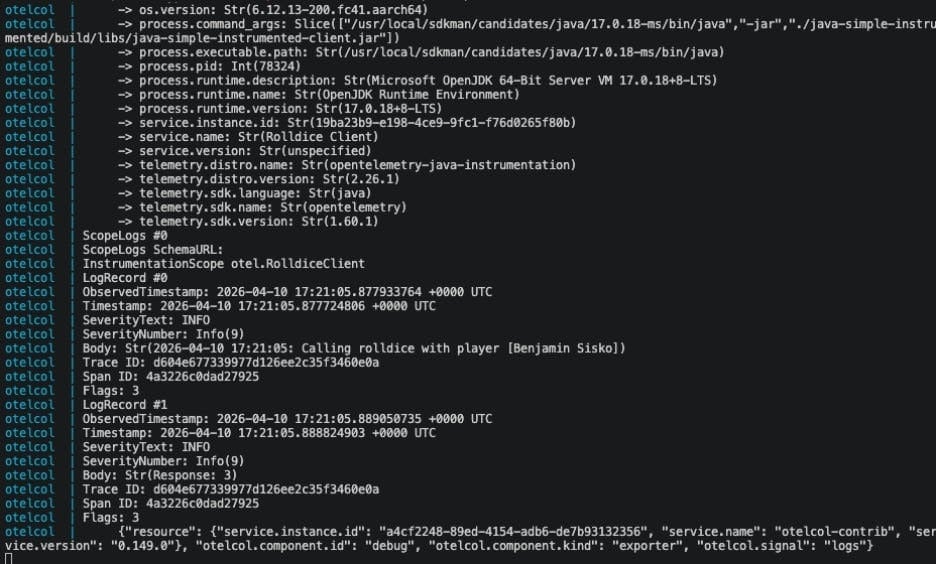Click the terminal cursor block at bottom
The image size is (936, 564).
coord(8,559)
